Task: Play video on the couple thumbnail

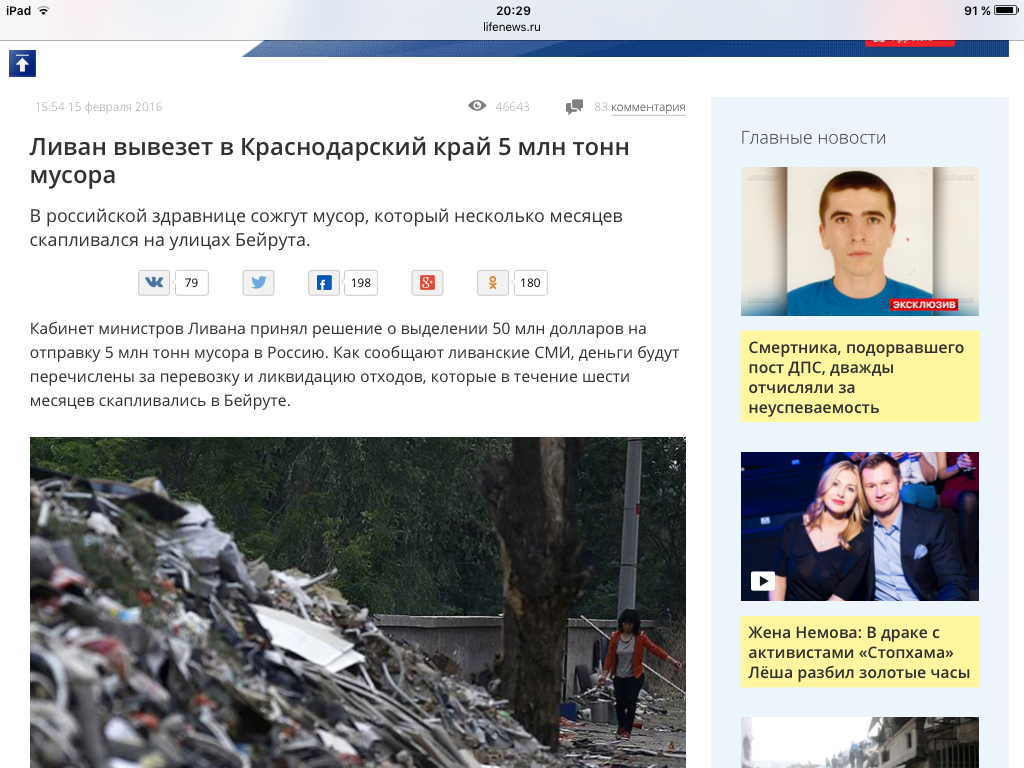Action: [x=763, y=581]
